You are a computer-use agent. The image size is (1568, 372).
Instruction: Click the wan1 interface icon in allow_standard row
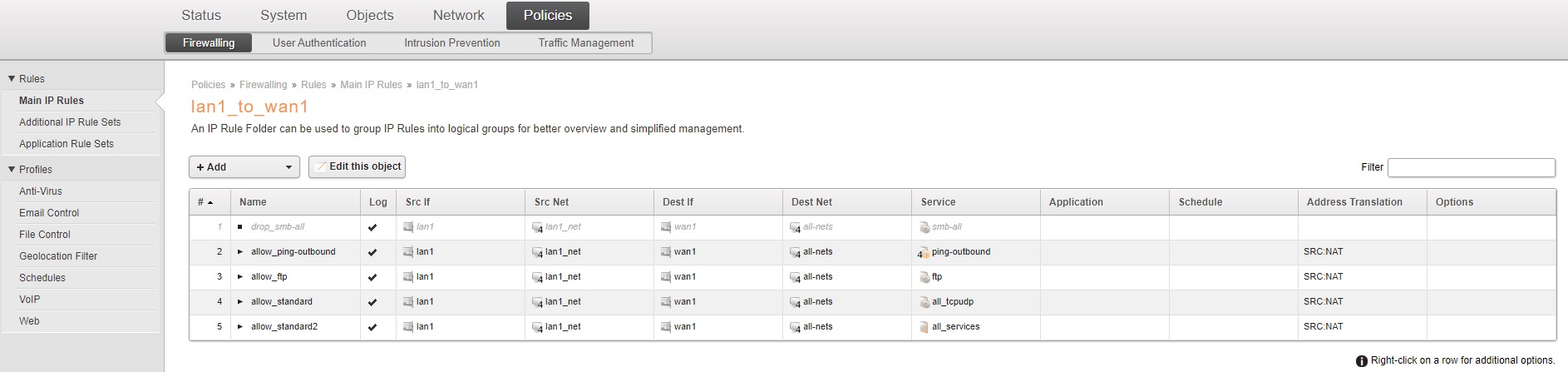coord(666,302)
